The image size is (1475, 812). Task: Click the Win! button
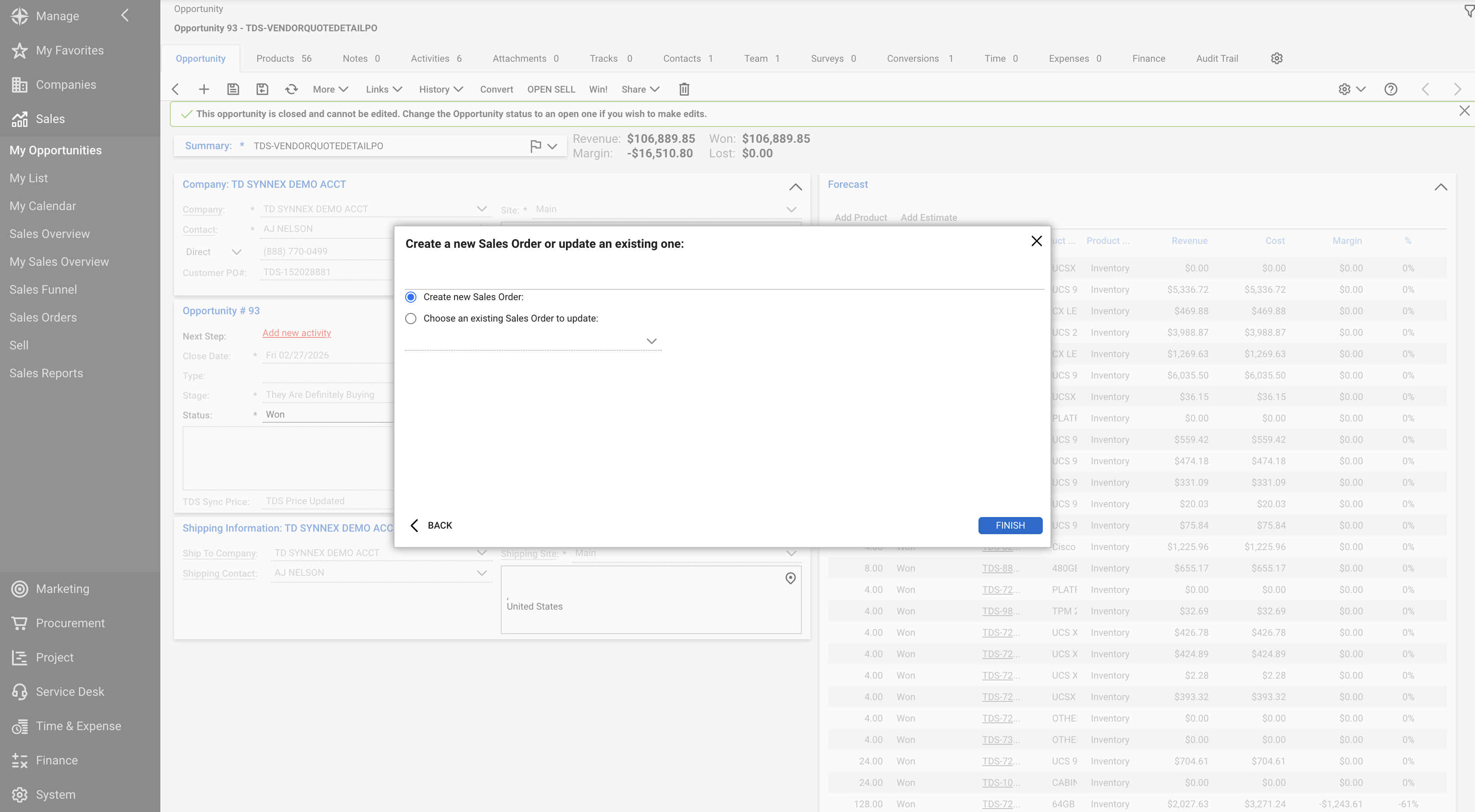pyautogui.click(x=598, y=89)
